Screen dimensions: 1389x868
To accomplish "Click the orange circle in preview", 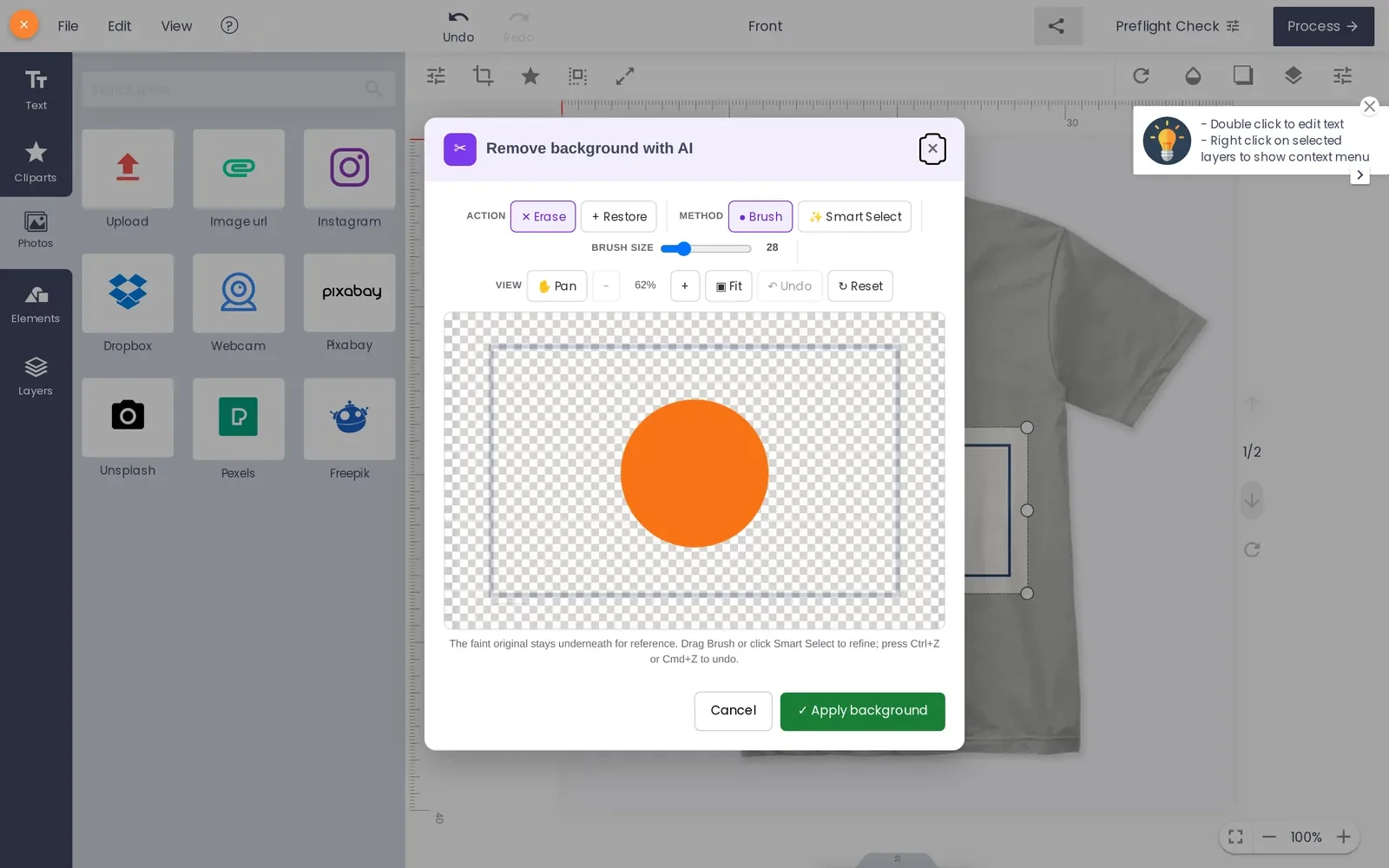I will 694,473.
